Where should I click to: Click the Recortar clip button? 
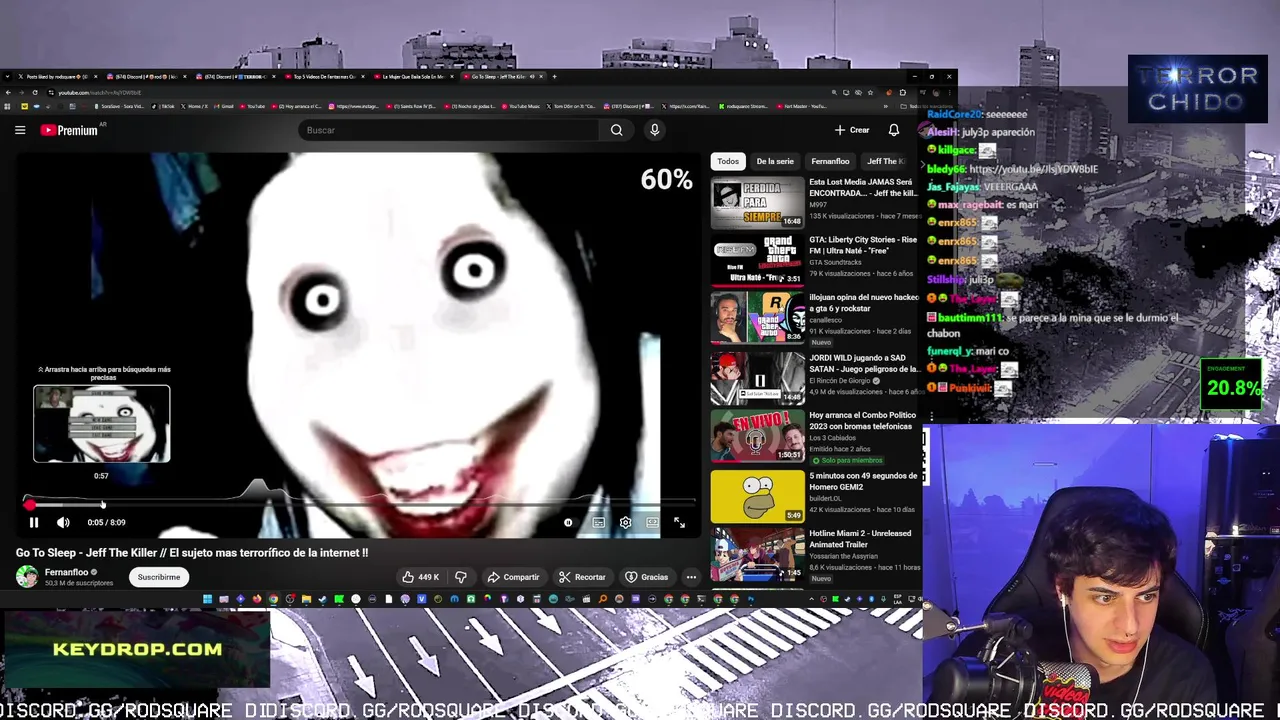[582, 577]
